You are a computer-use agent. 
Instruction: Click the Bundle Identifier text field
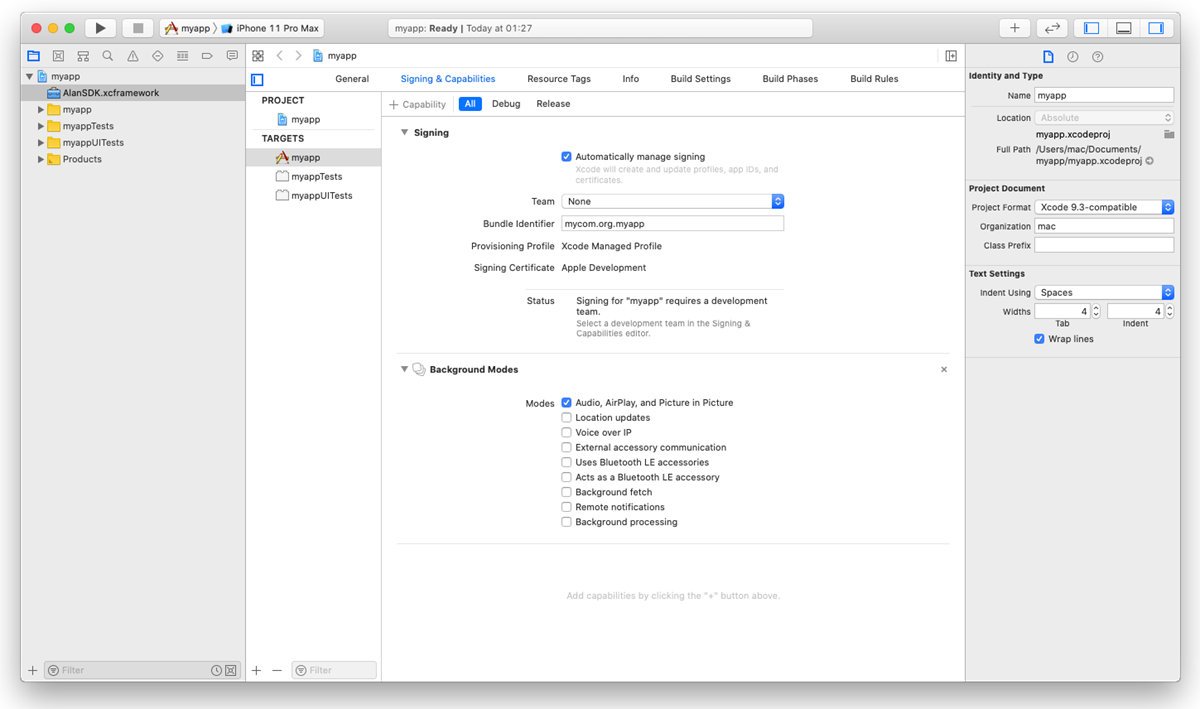pos(672,224)
